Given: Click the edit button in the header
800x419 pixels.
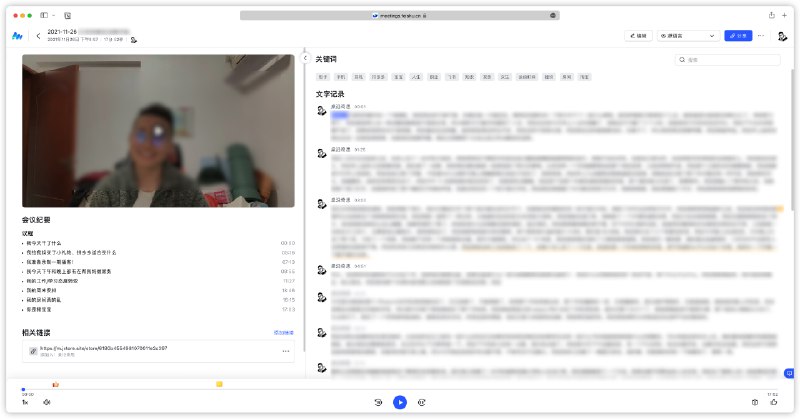Looking at the screenshot, I should (x=638, y=36).
